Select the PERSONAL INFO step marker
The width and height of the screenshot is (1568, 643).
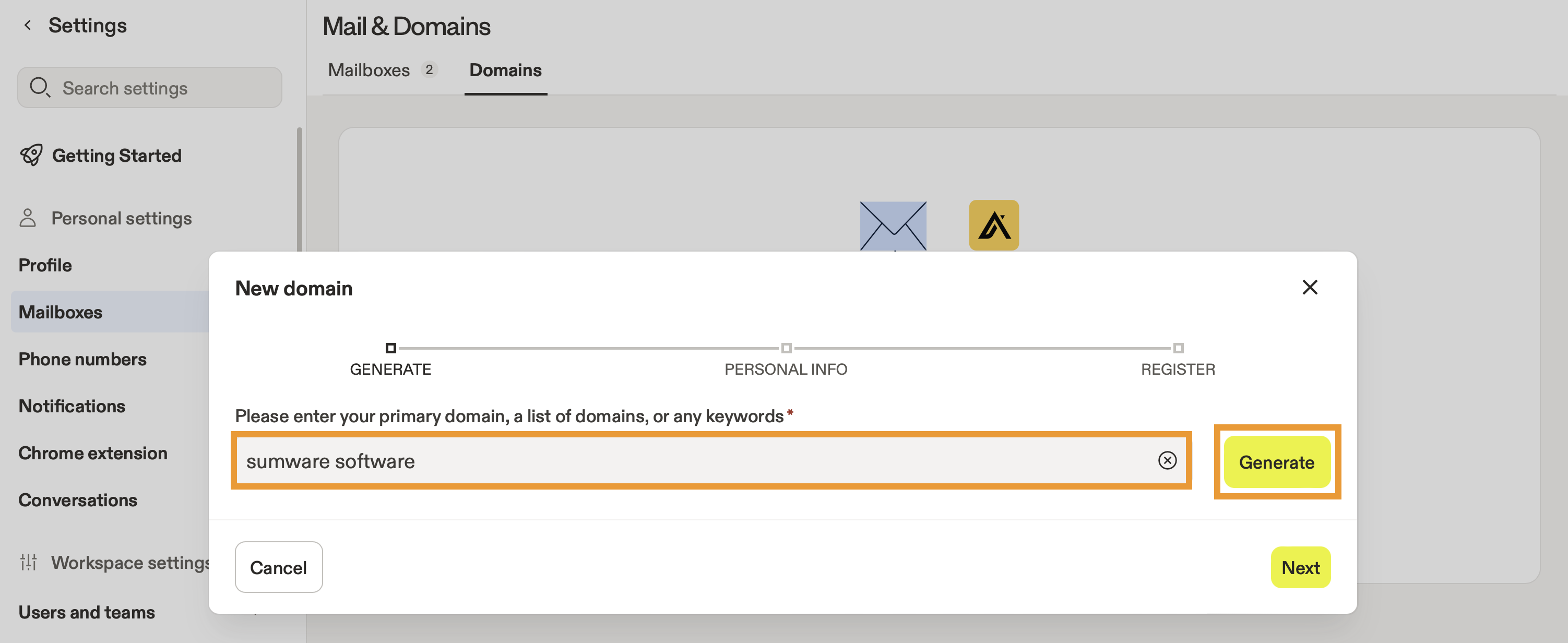coord(786,348)
